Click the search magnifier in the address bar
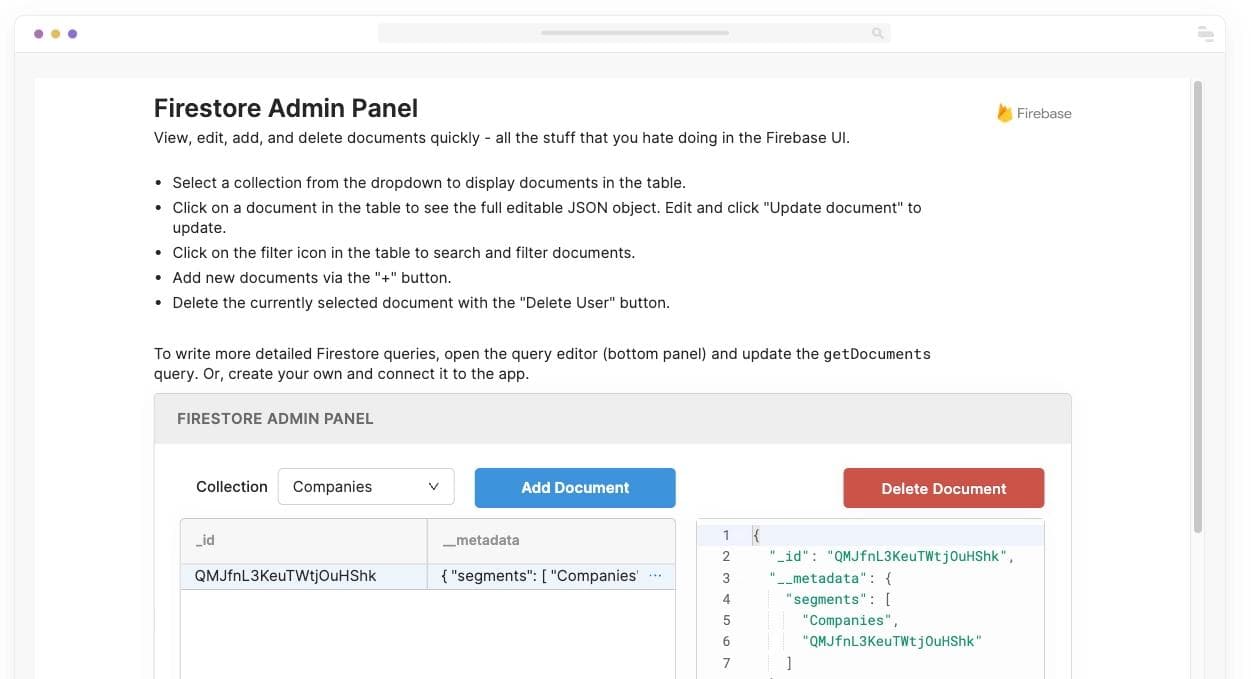1251x679 pixels. point(877,33)
